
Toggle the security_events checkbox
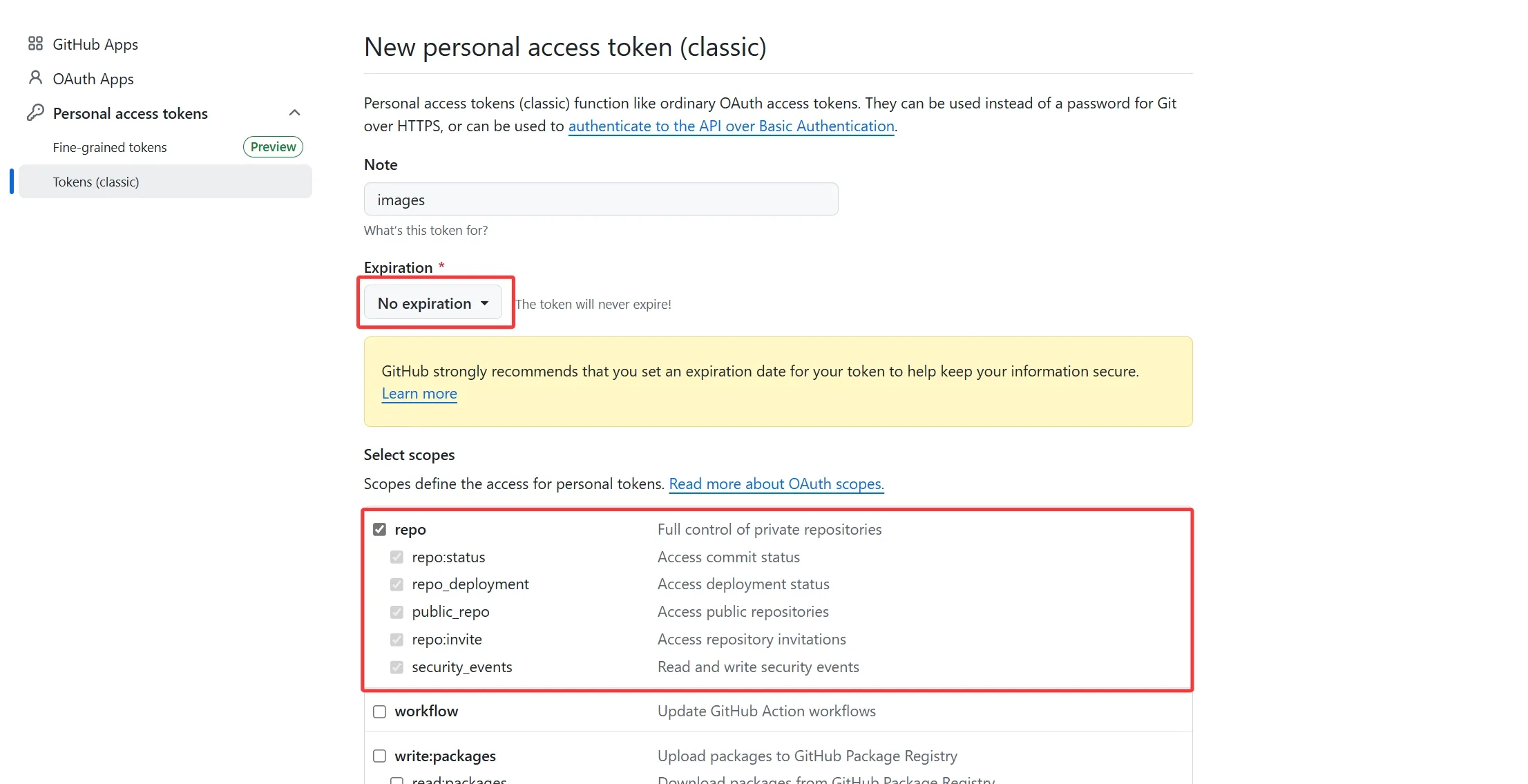click(x=397, y=667)
